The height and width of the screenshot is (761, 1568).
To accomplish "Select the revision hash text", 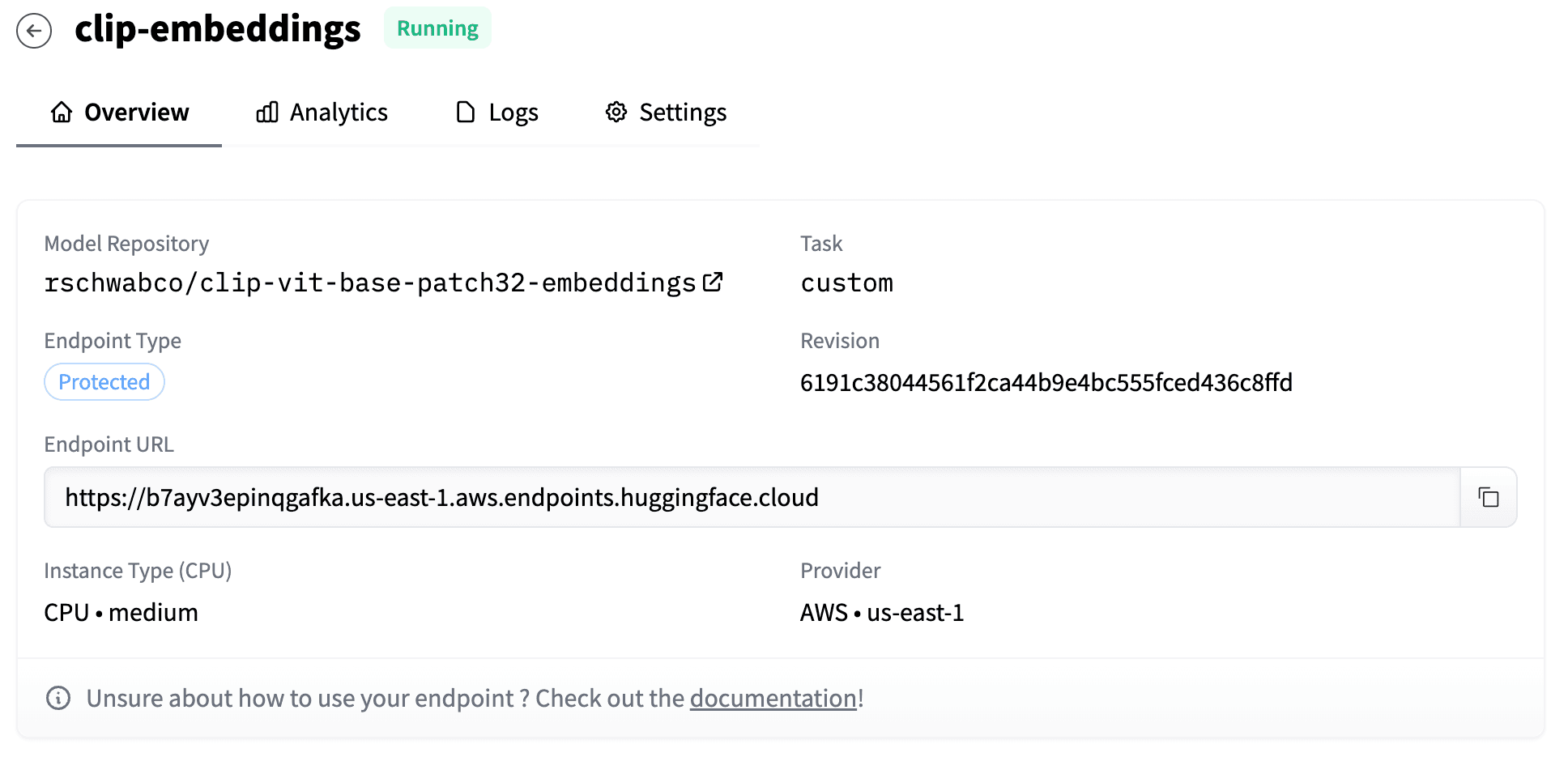I will click(1046, 382).
